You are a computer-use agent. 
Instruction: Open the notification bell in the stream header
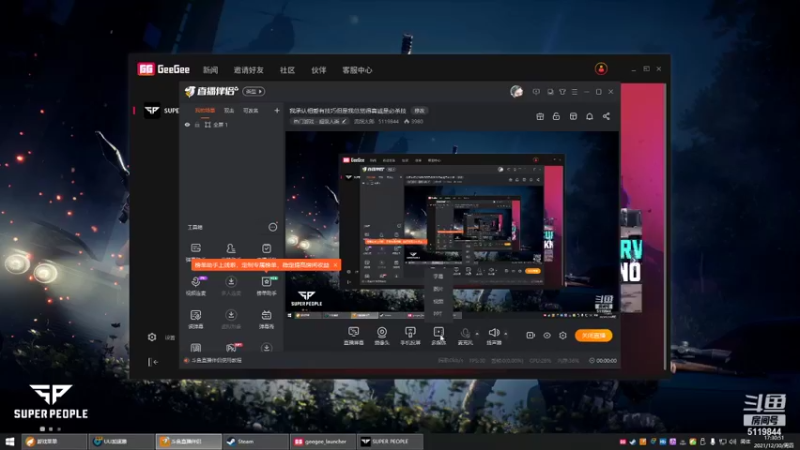click(589, 116)
